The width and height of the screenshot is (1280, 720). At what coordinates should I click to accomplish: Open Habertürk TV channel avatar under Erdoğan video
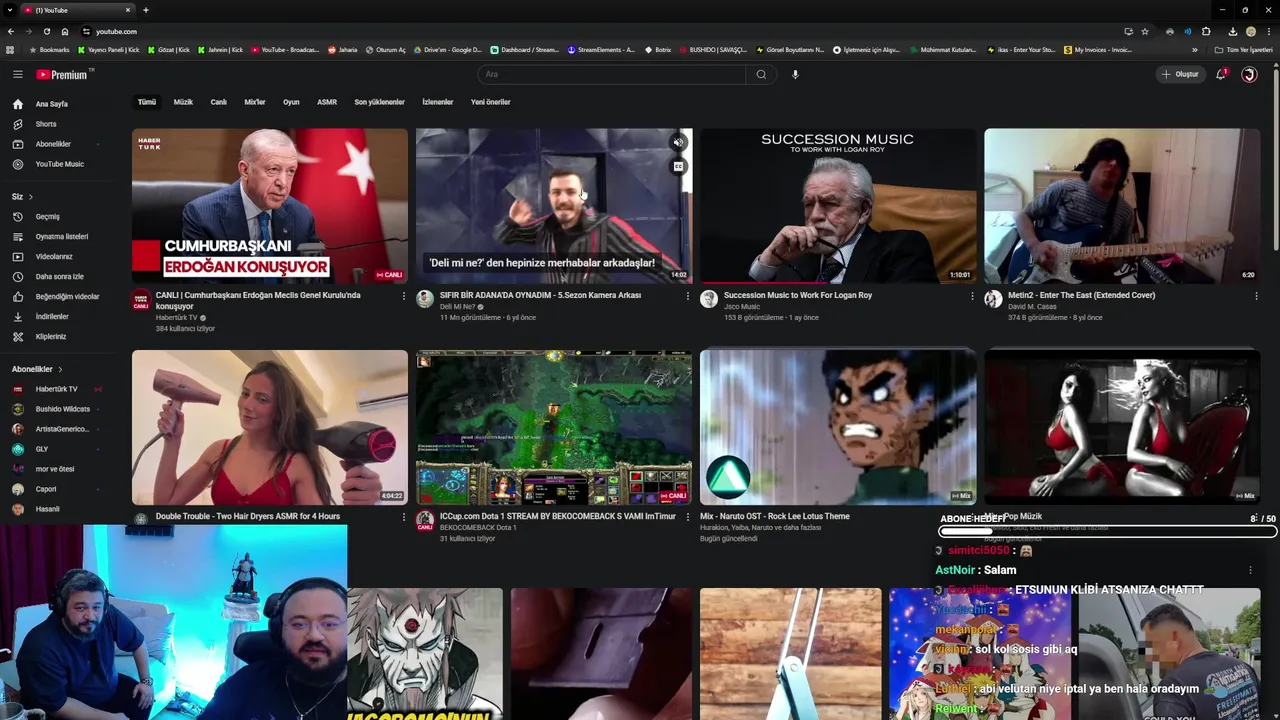click(x=141, y=299)
